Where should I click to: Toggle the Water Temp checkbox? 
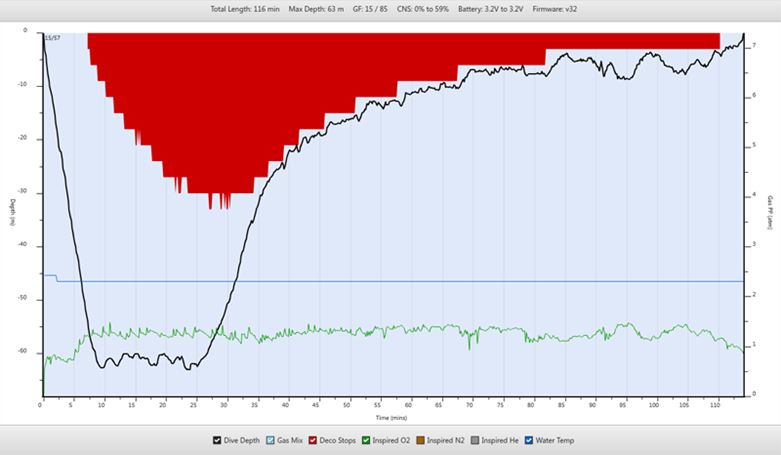528,440
